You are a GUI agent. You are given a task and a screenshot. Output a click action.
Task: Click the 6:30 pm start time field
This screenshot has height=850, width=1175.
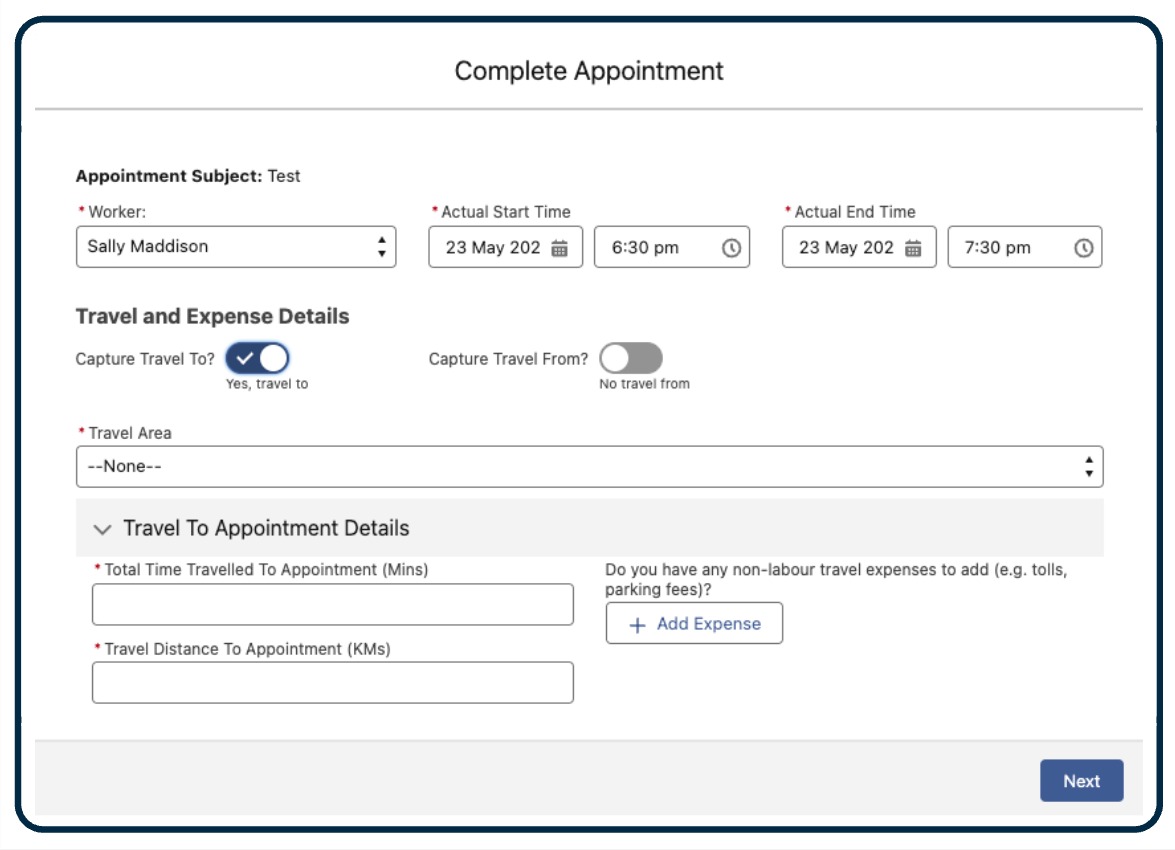pyautogui.click(x=656, y=248)
